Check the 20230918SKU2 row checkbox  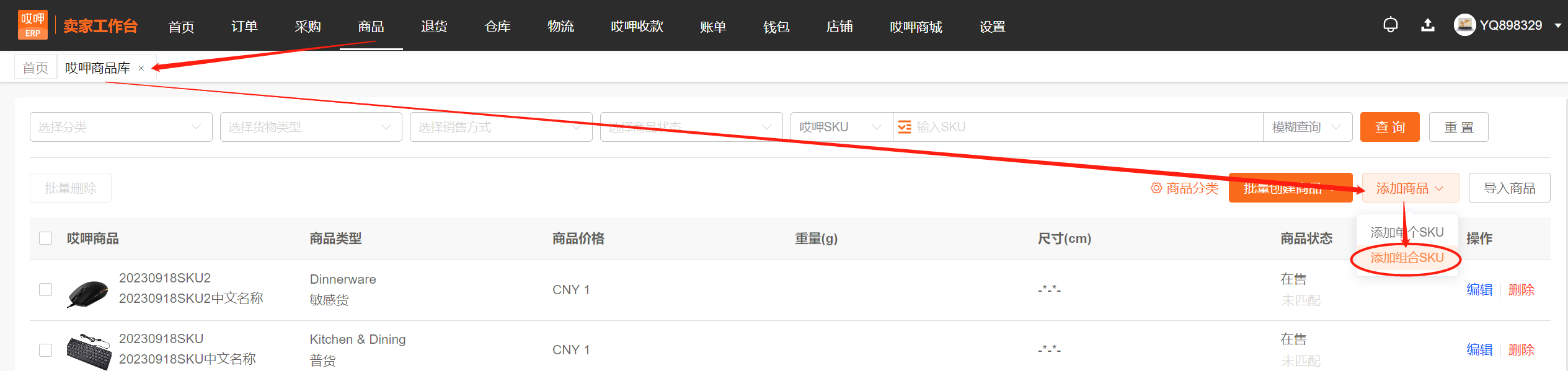[x=46, y=290]
